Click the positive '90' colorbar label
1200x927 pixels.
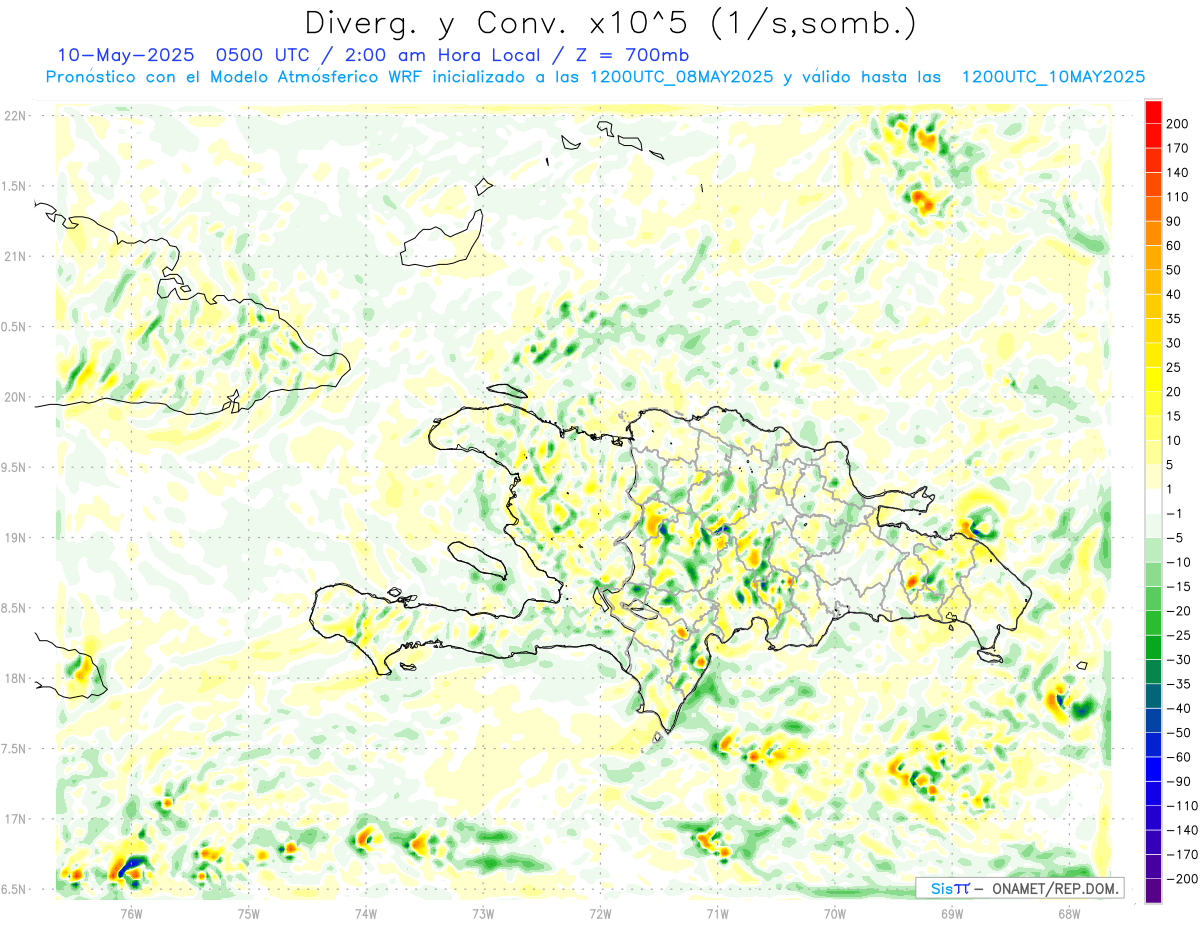click(1174, 220)
